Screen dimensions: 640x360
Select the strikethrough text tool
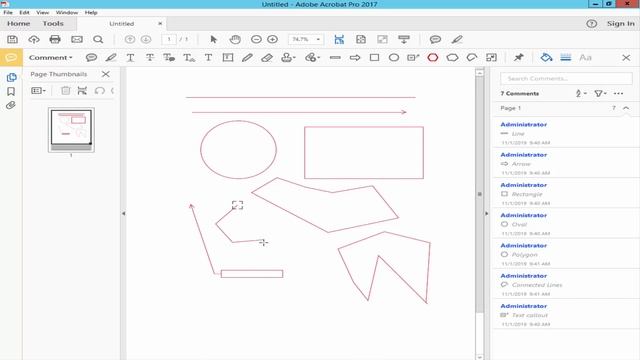[150, 58]
